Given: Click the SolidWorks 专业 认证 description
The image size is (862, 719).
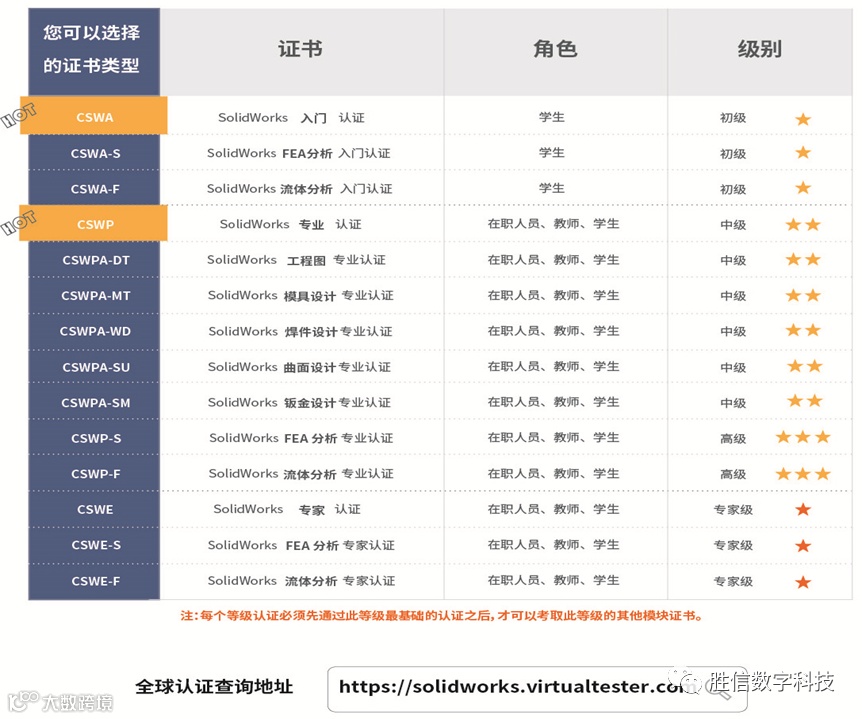Looking at the screenshot, I should 291,224.
